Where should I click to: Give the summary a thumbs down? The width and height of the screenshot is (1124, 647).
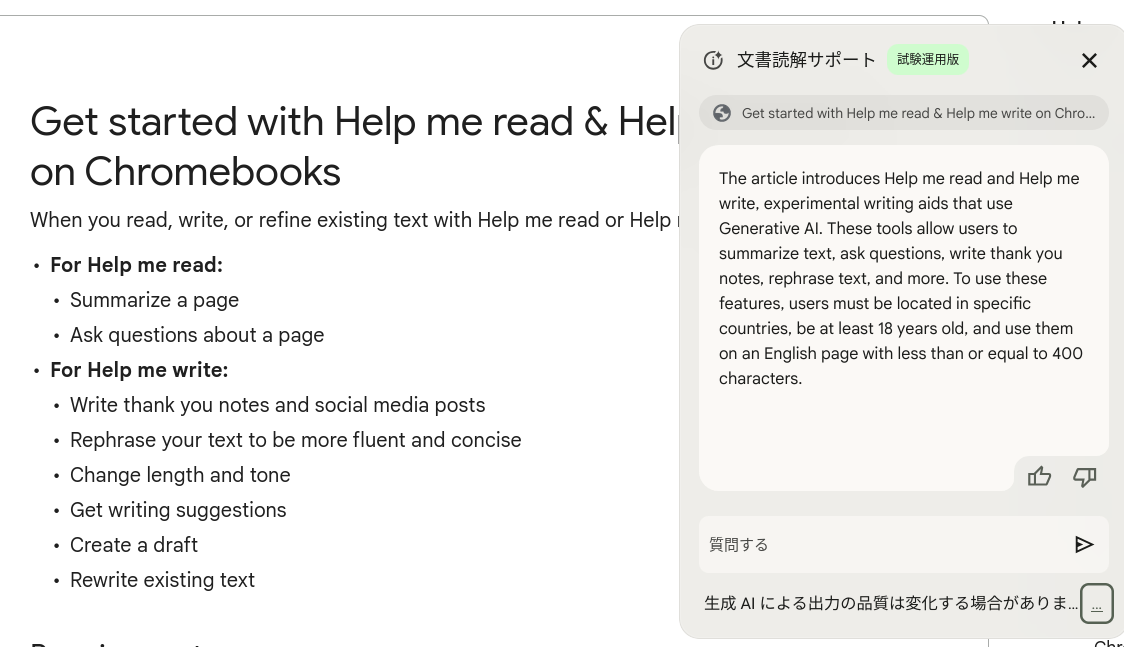pyautogui.click(x=1084, y=476)
